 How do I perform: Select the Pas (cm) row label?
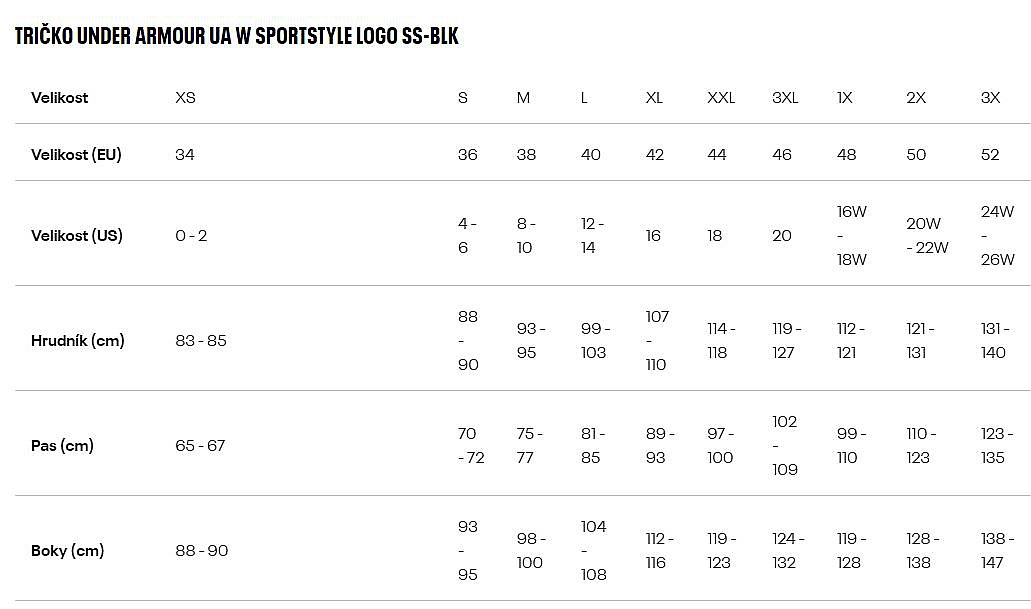[62, 446]
